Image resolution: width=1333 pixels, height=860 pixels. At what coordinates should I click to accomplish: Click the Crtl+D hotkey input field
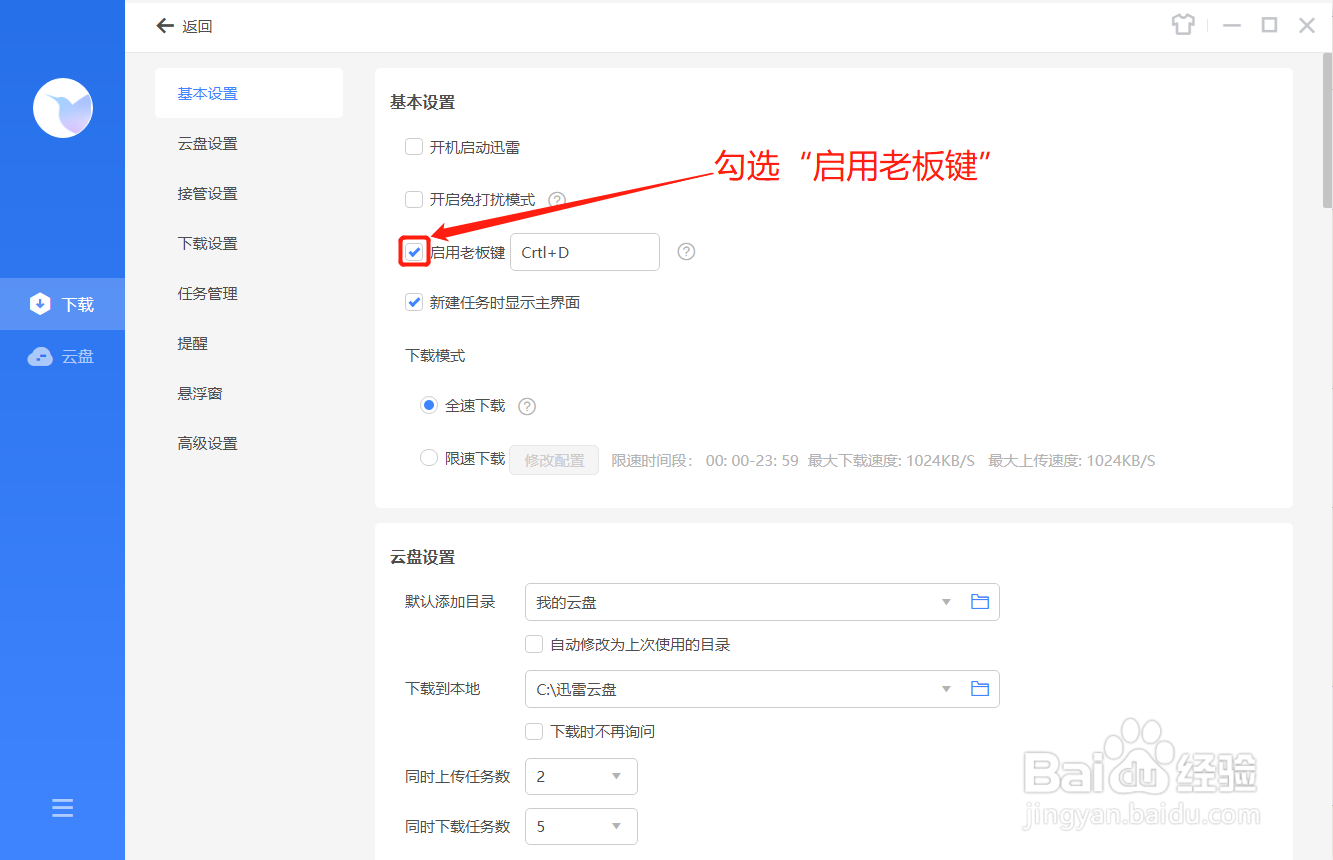click(585, 252)
